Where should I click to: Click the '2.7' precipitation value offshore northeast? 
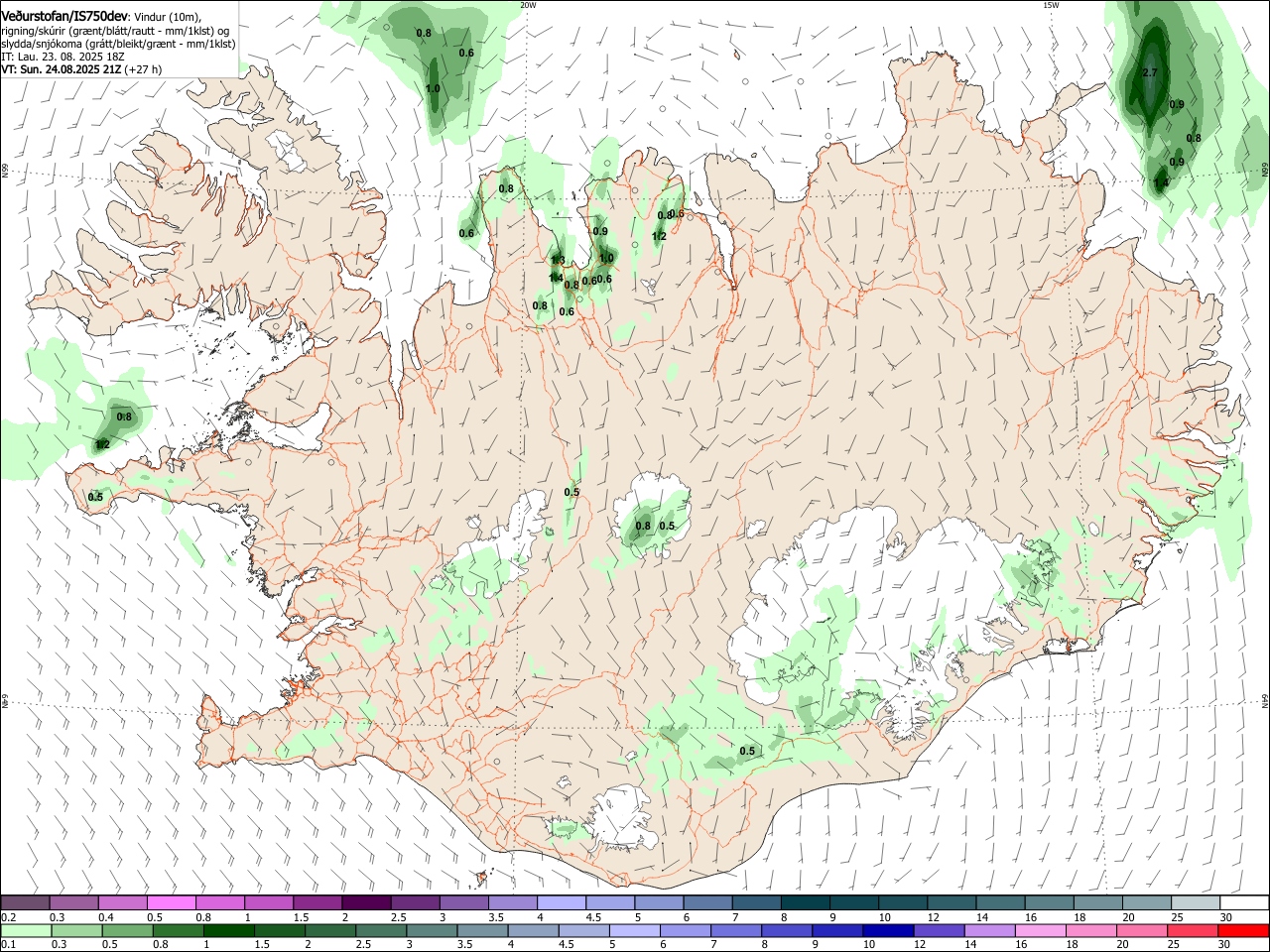coord(1150,73)
